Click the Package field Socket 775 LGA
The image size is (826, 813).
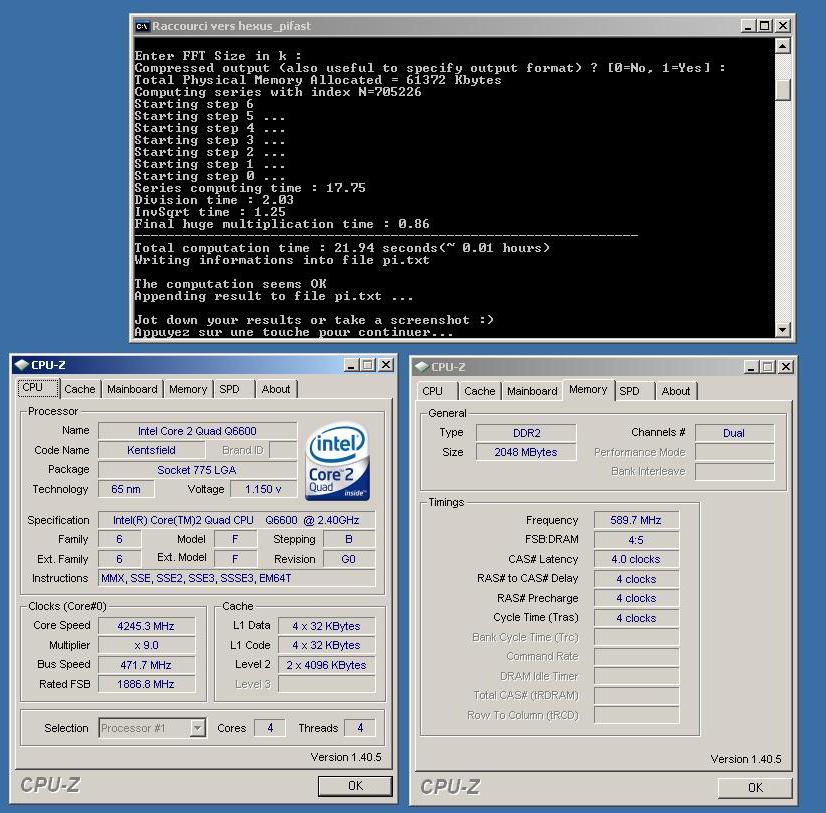coord(198,470)
